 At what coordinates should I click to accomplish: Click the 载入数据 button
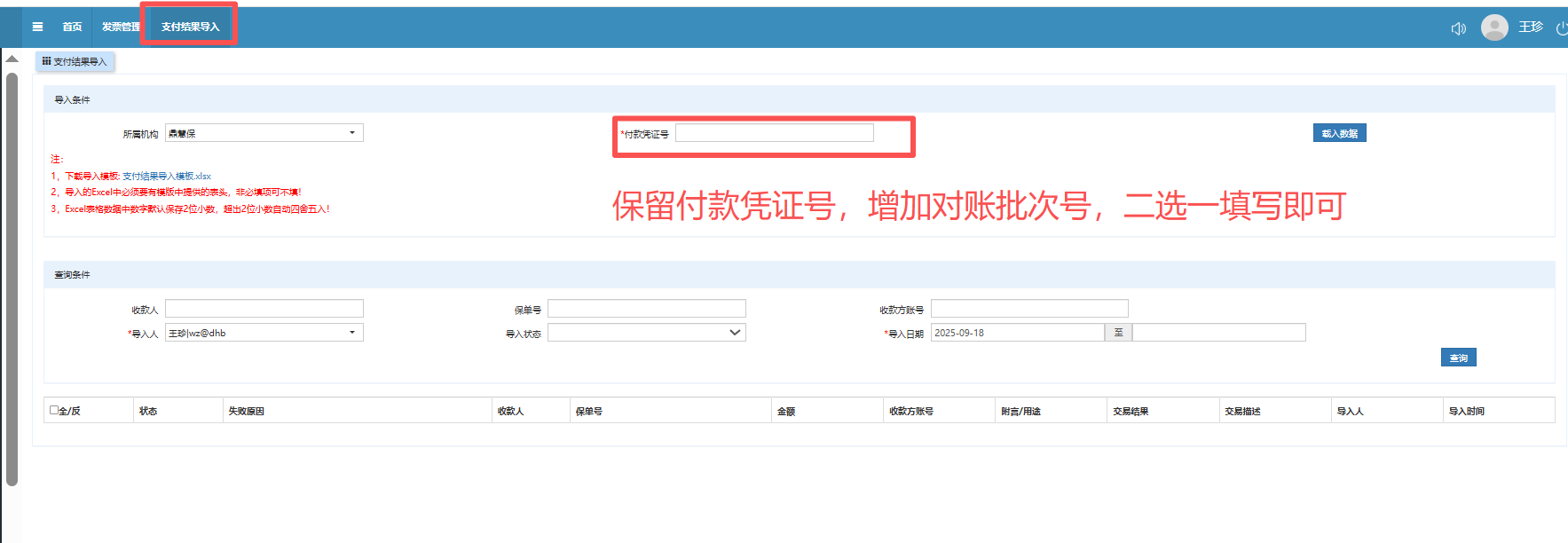pyautogui.click(x=1339, y=133)
